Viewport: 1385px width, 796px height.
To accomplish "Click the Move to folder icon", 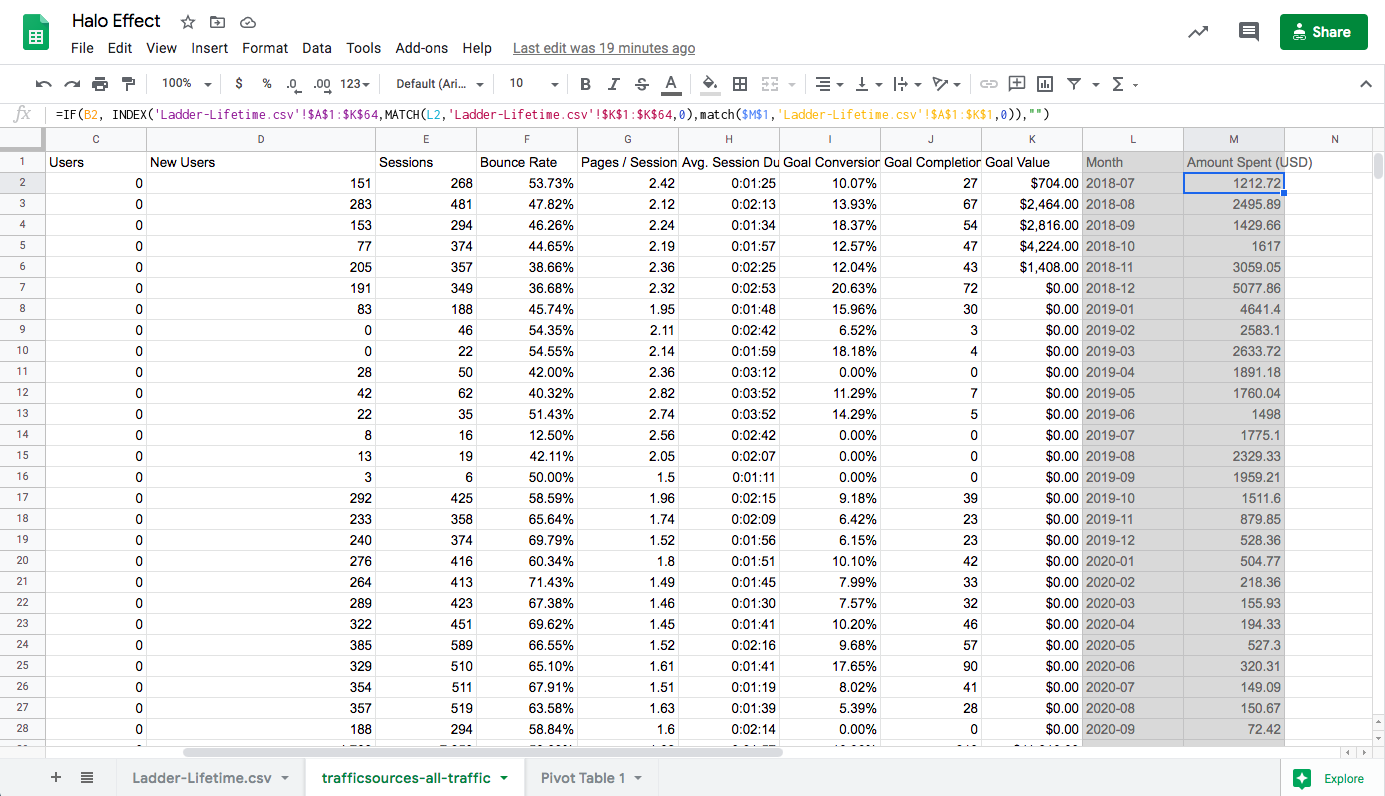I will (217, 22).
